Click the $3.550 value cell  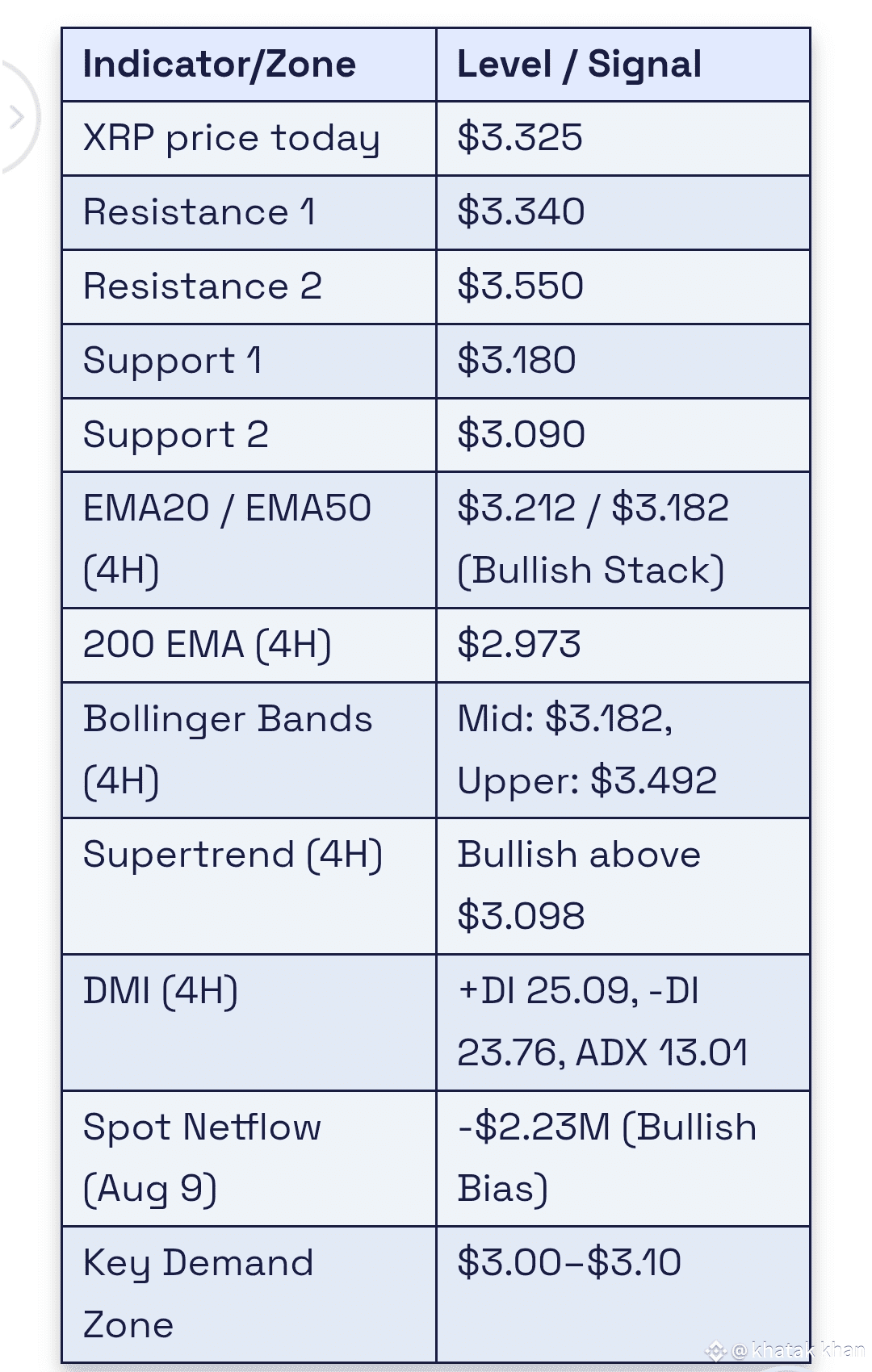click(x=623, y=287)
